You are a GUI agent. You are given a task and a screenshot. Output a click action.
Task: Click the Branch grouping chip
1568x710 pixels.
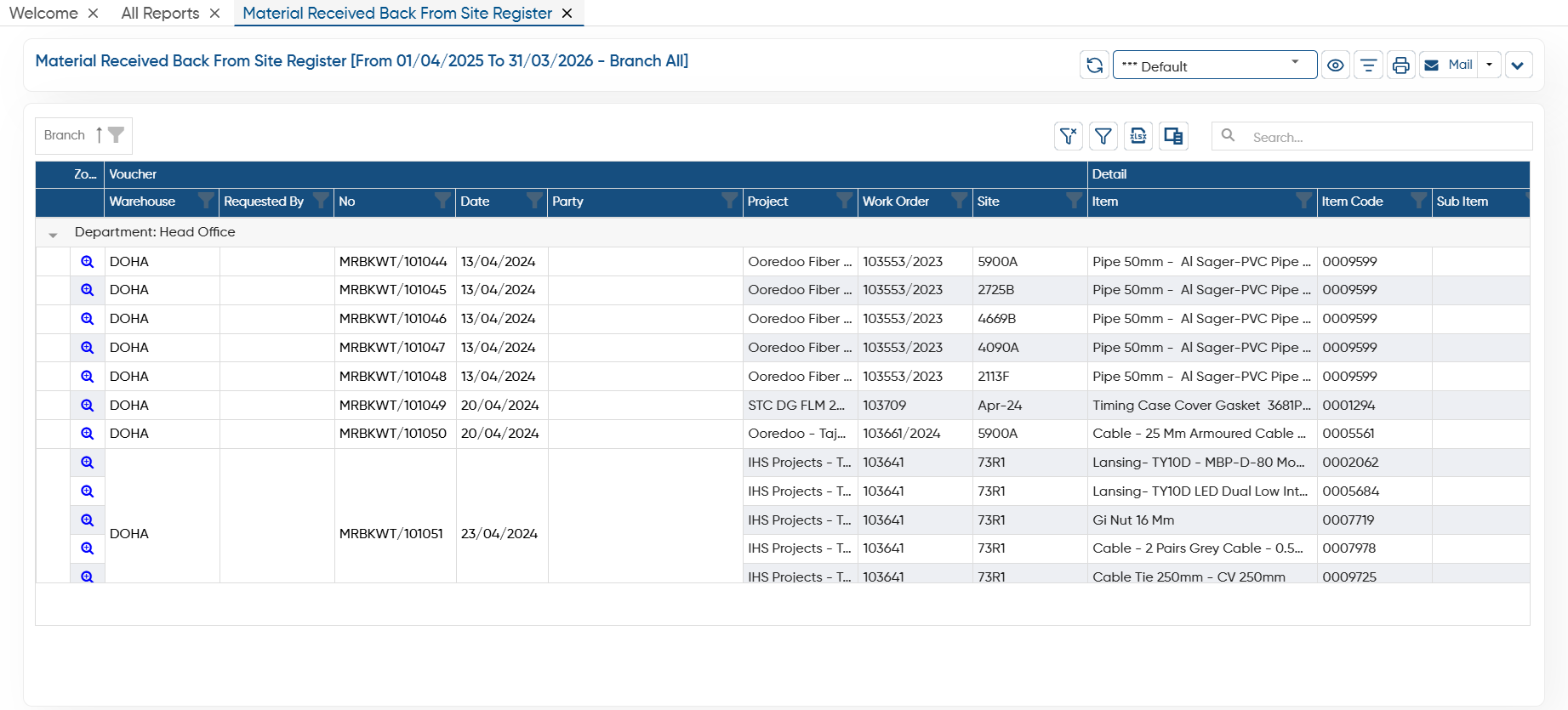[83, 135]
